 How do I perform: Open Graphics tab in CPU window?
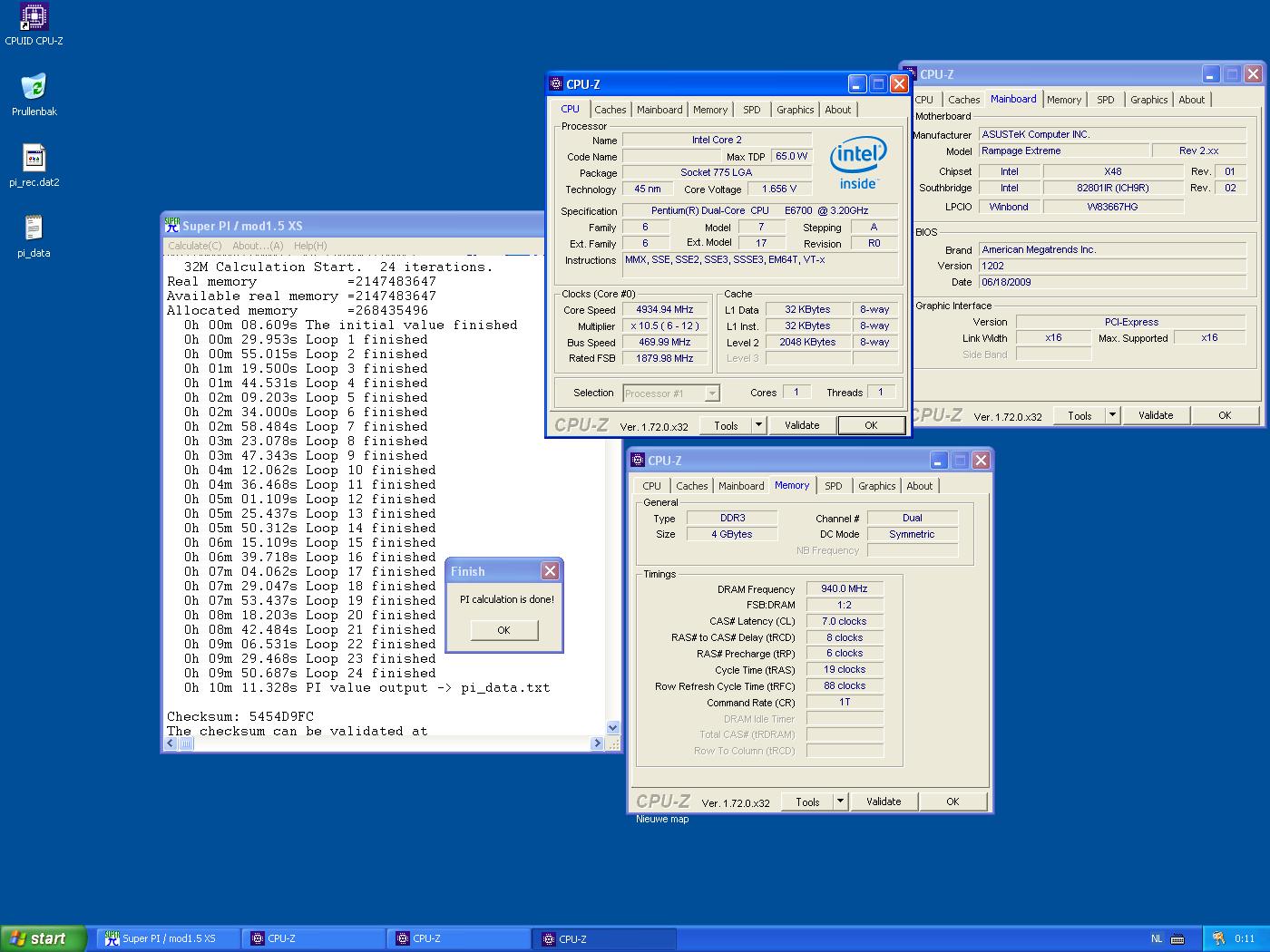click(x=796, y=110)
